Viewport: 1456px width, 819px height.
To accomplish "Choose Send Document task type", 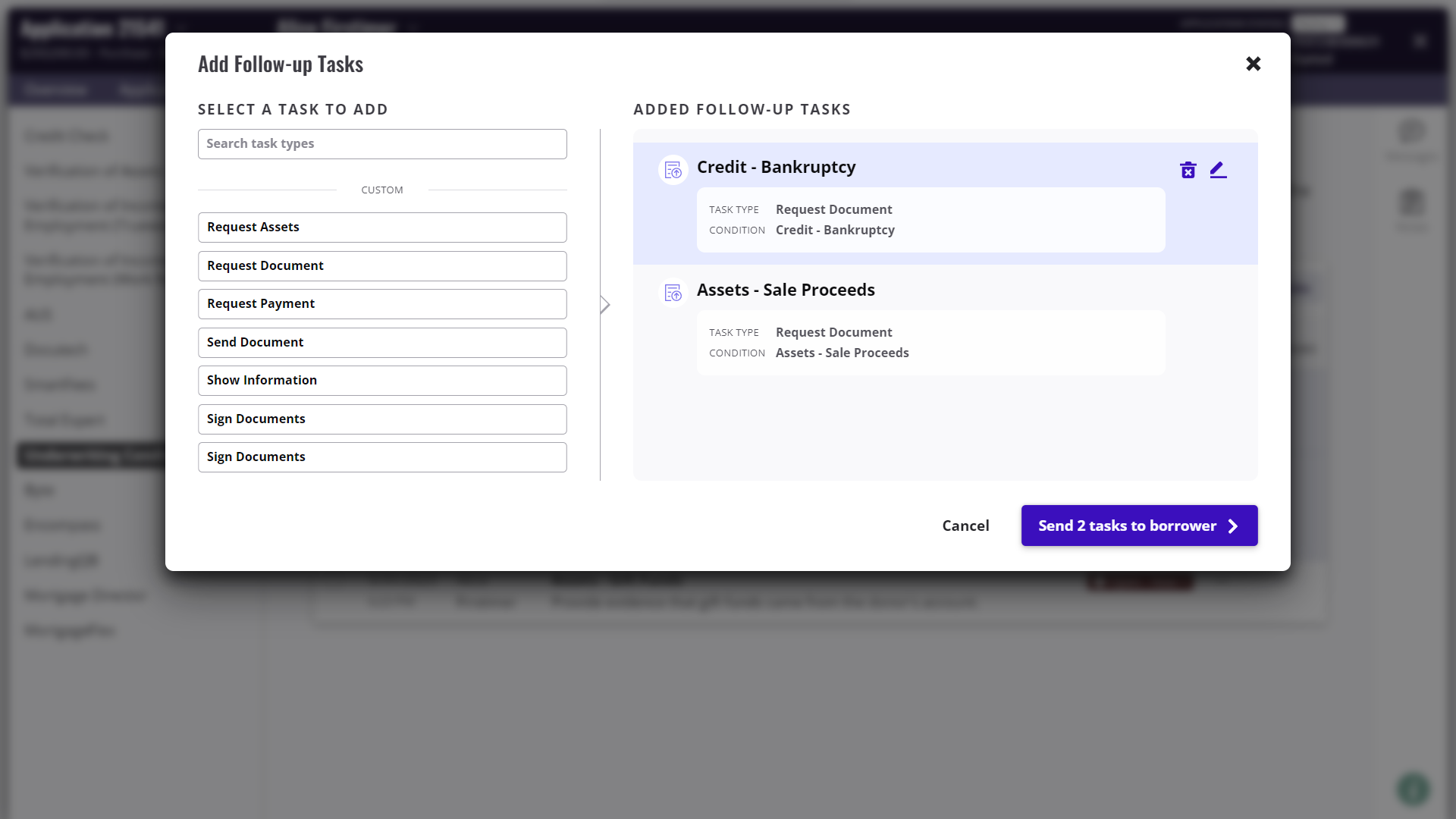I will pyautogui.click(x=382, y=343).
